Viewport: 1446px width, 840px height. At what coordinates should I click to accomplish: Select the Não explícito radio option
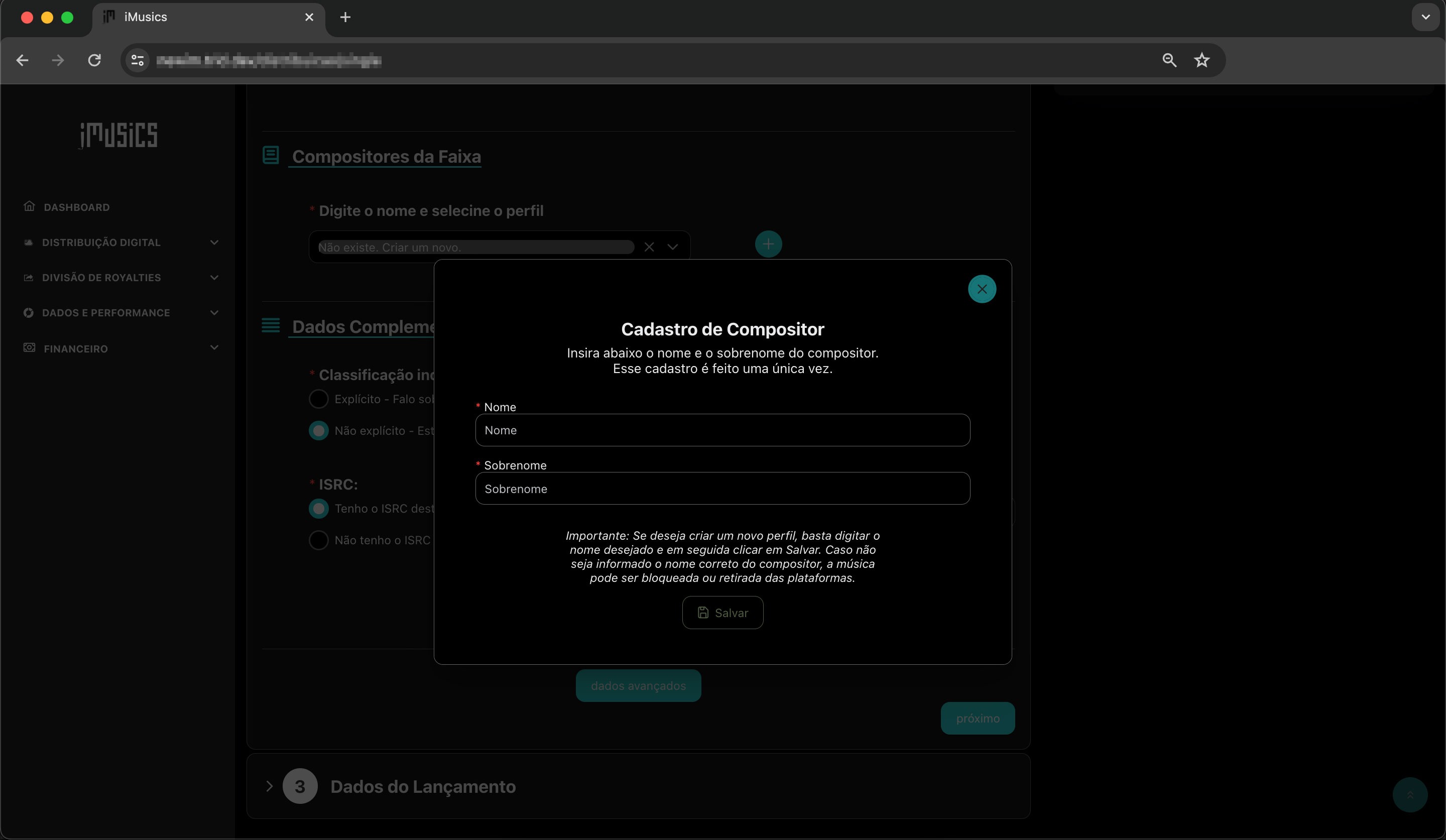(318, 431)
